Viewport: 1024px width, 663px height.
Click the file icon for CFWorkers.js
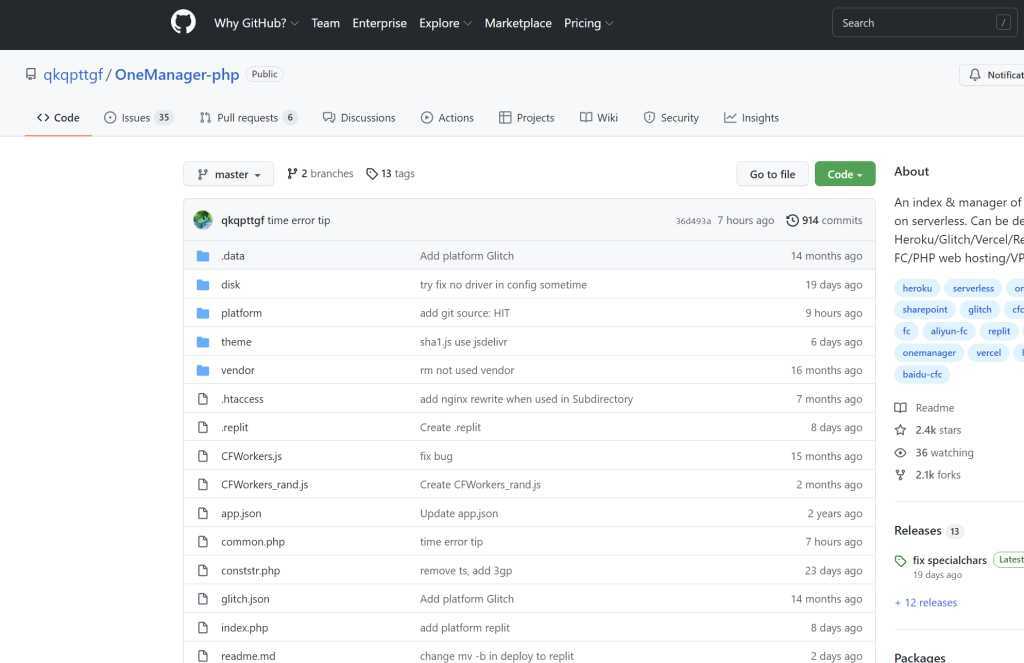coord(203,456)
